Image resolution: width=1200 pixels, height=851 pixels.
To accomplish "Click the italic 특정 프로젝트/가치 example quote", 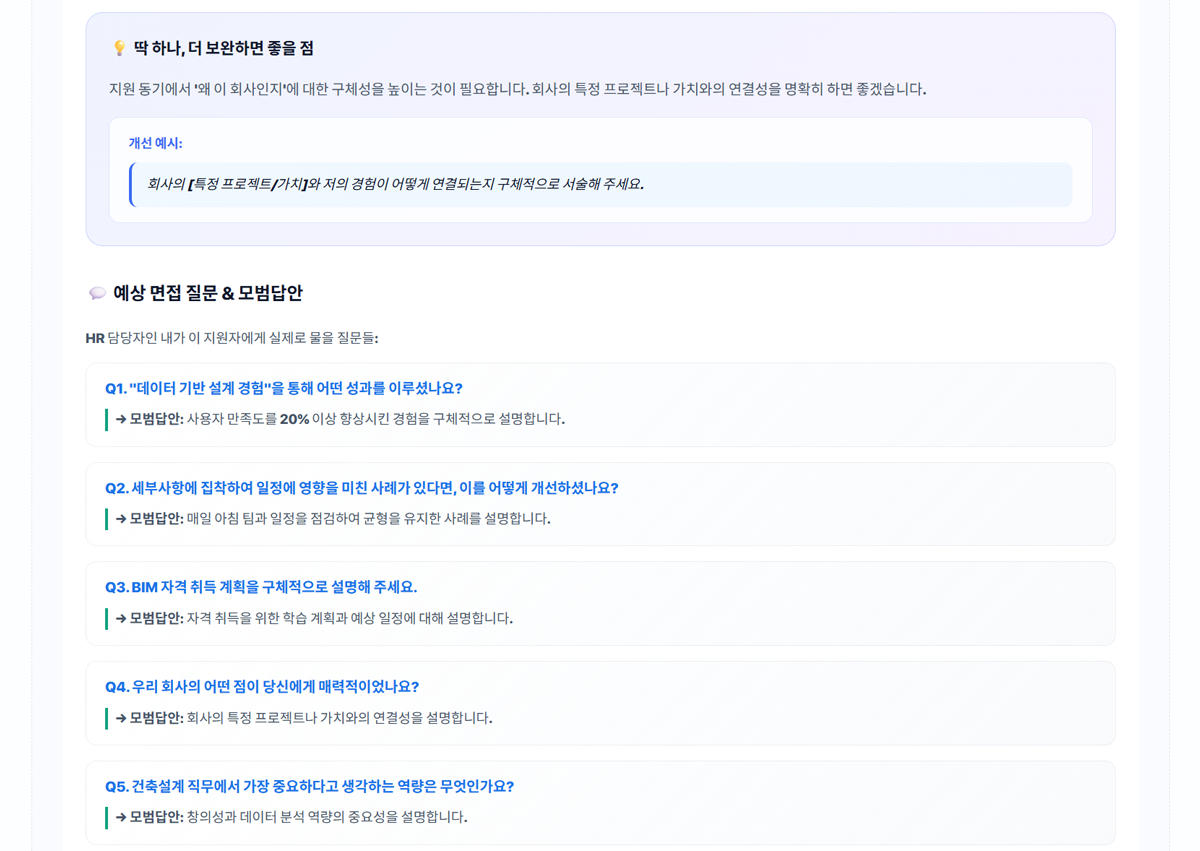I will point(395,184).
